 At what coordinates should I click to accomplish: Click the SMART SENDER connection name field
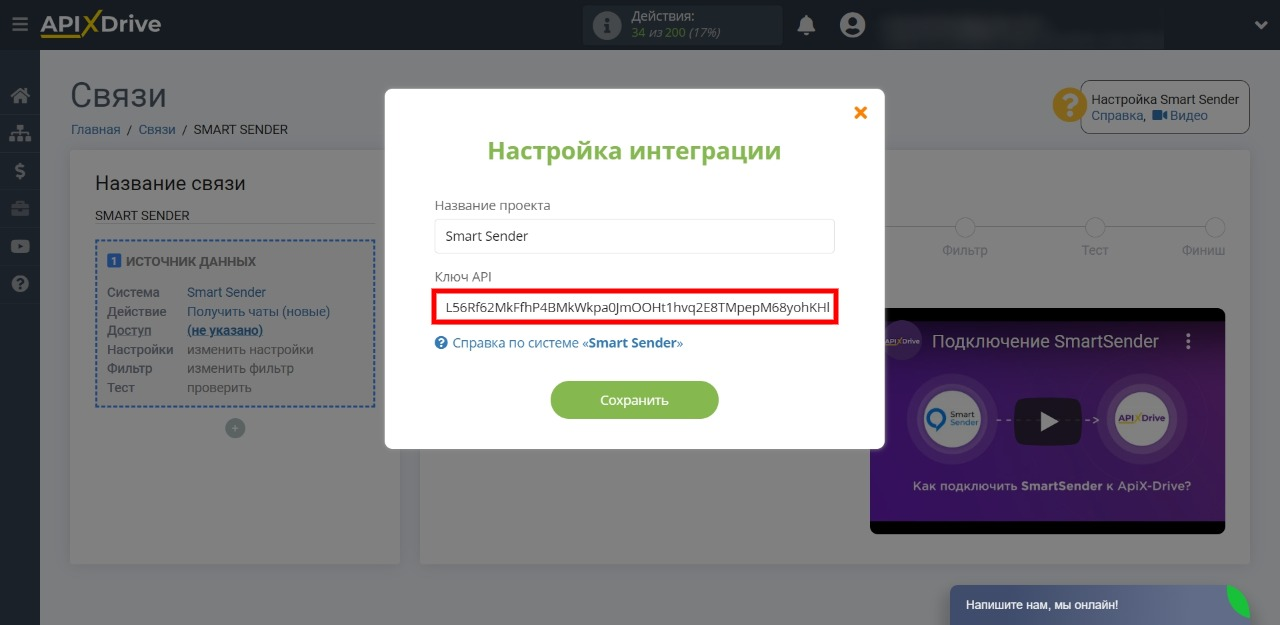[235, 215]
